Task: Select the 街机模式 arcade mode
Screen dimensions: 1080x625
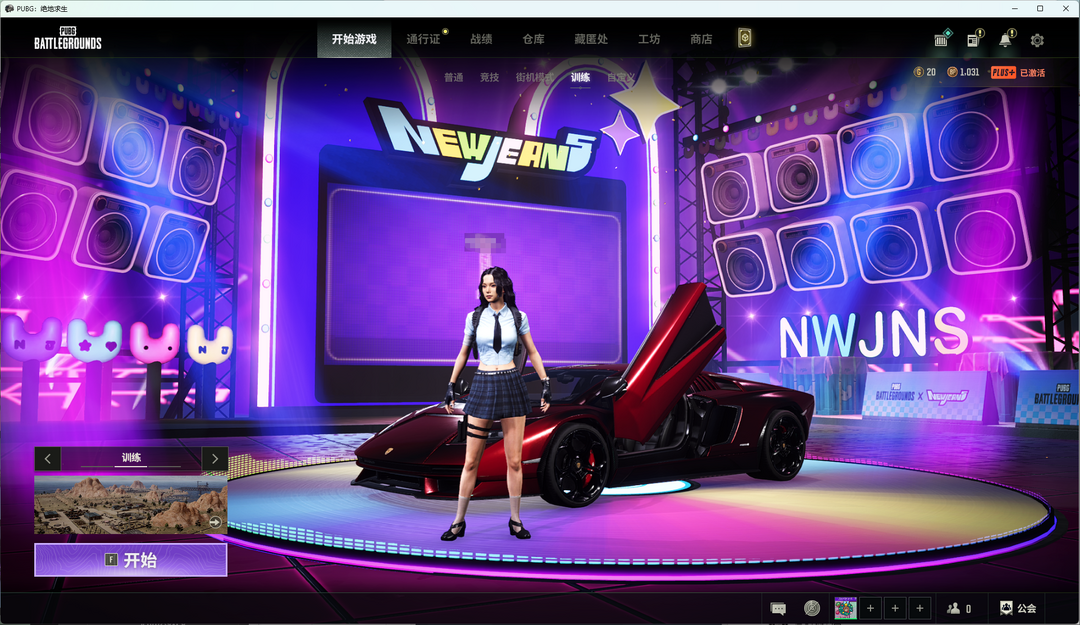Action: click(x=534, y=77)
